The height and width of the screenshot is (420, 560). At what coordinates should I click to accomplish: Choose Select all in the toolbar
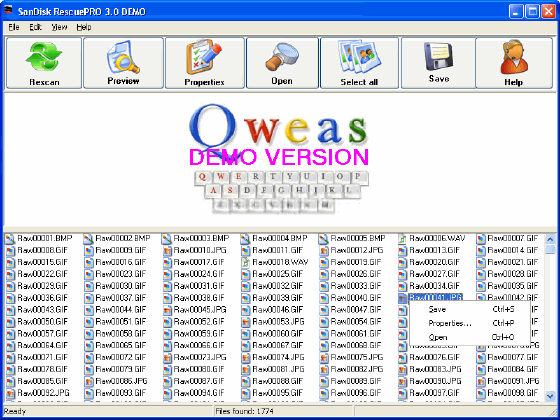(359, 63)
